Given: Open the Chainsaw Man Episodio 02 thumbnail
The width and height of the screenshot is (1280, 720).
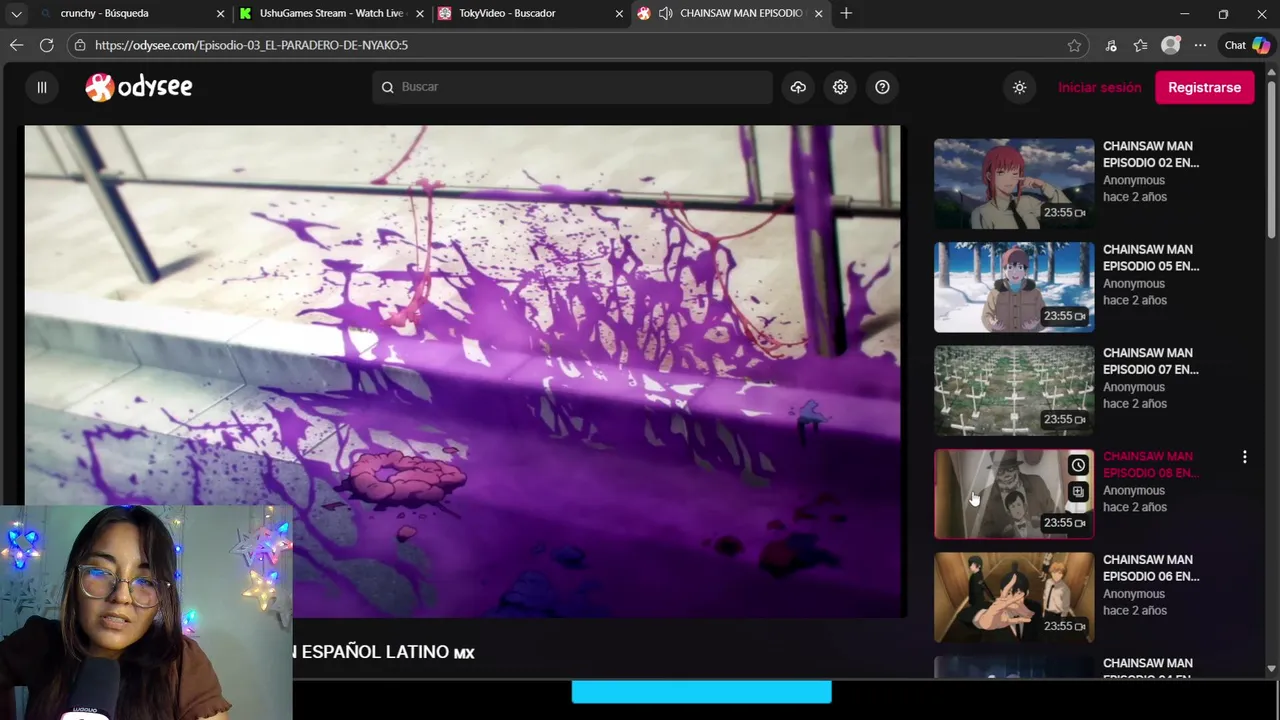Looking at the screenshot, I should point(1014,184).
